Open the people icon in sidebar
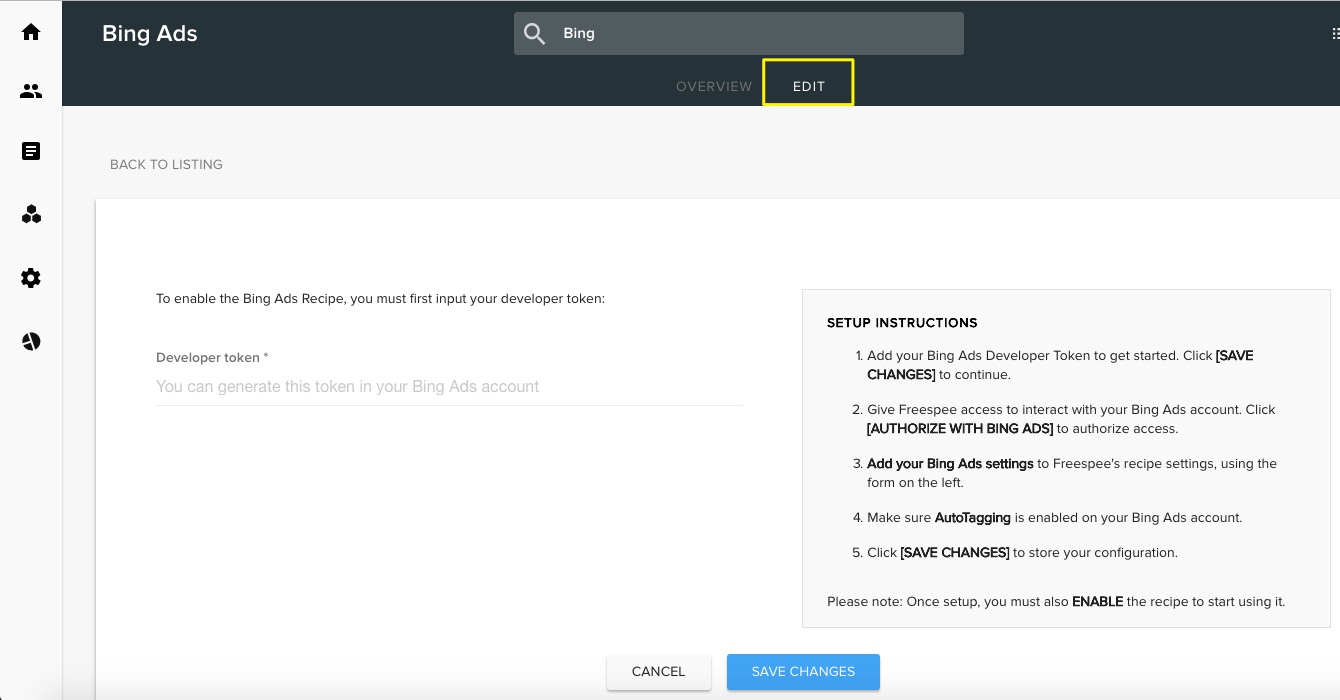The width and height of the screenshot is (1340, 700). click(x=31, y=91)
